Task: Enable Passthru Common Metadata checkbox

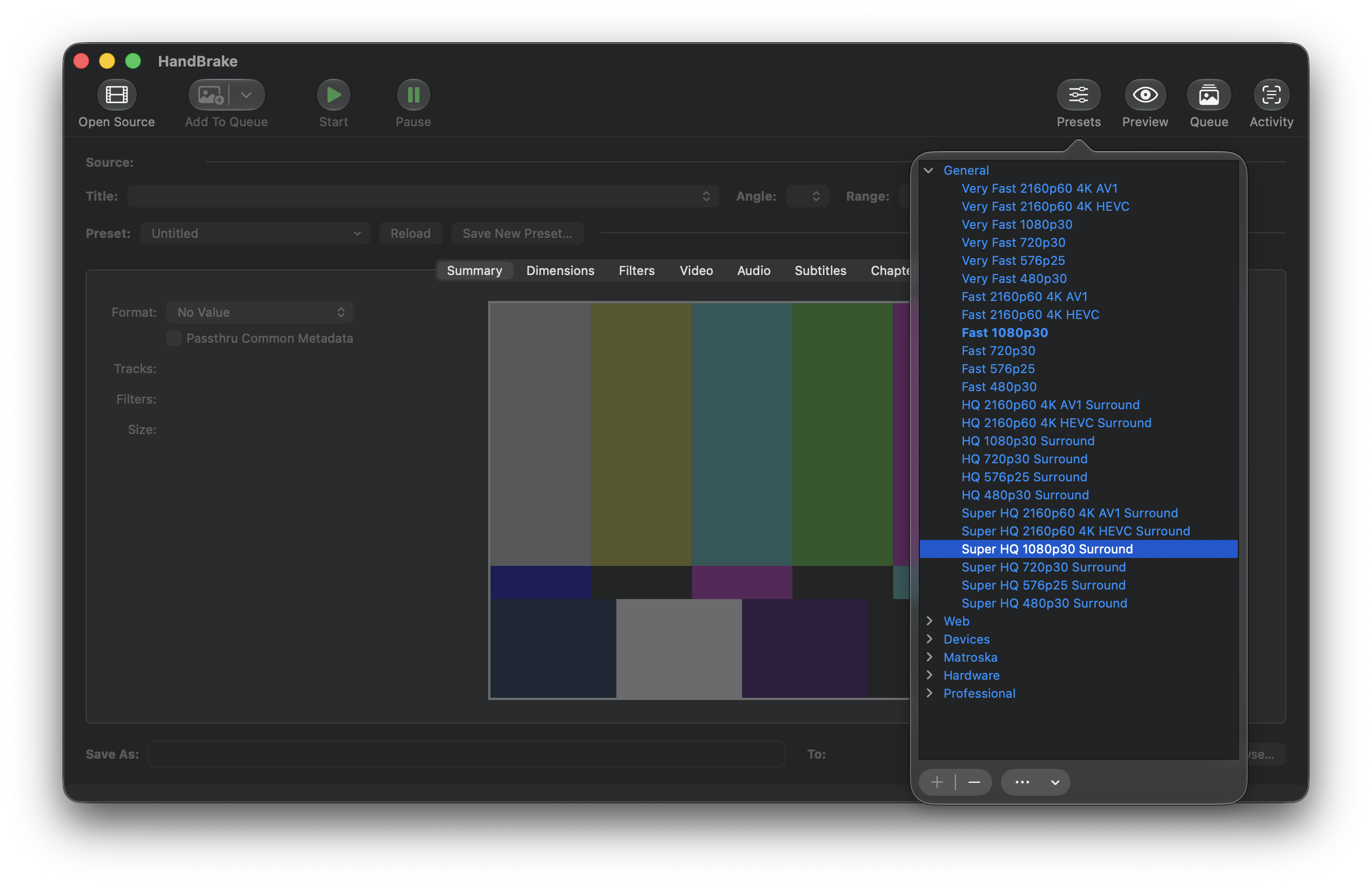Action: (174, 338)
